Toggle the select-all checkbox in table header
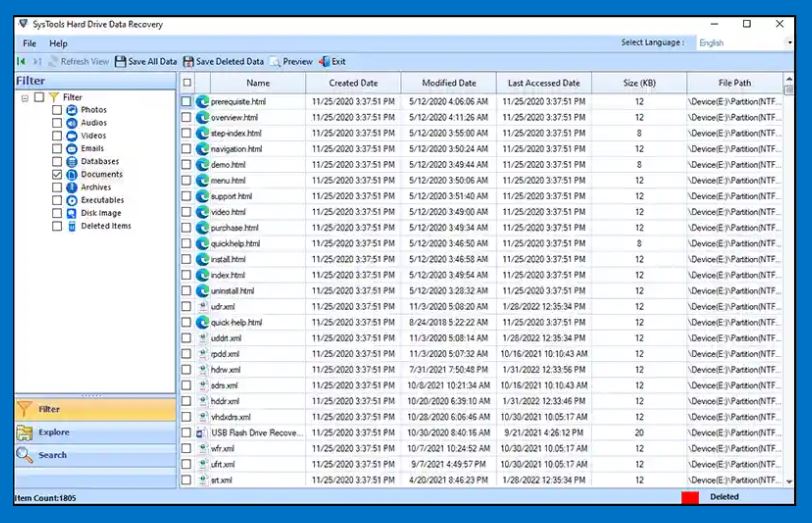 click(187, 82)
